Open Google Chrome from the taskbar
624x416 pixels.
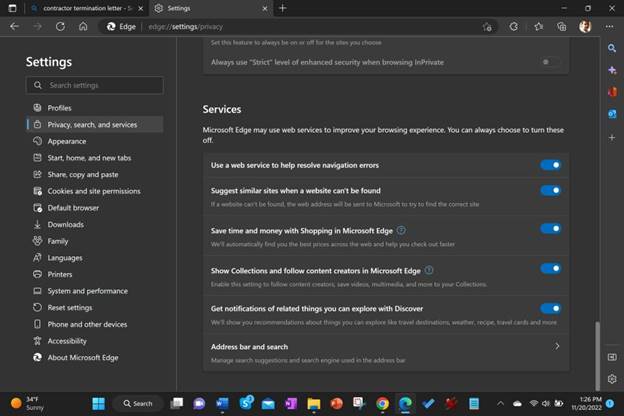(x=382, y=404)
